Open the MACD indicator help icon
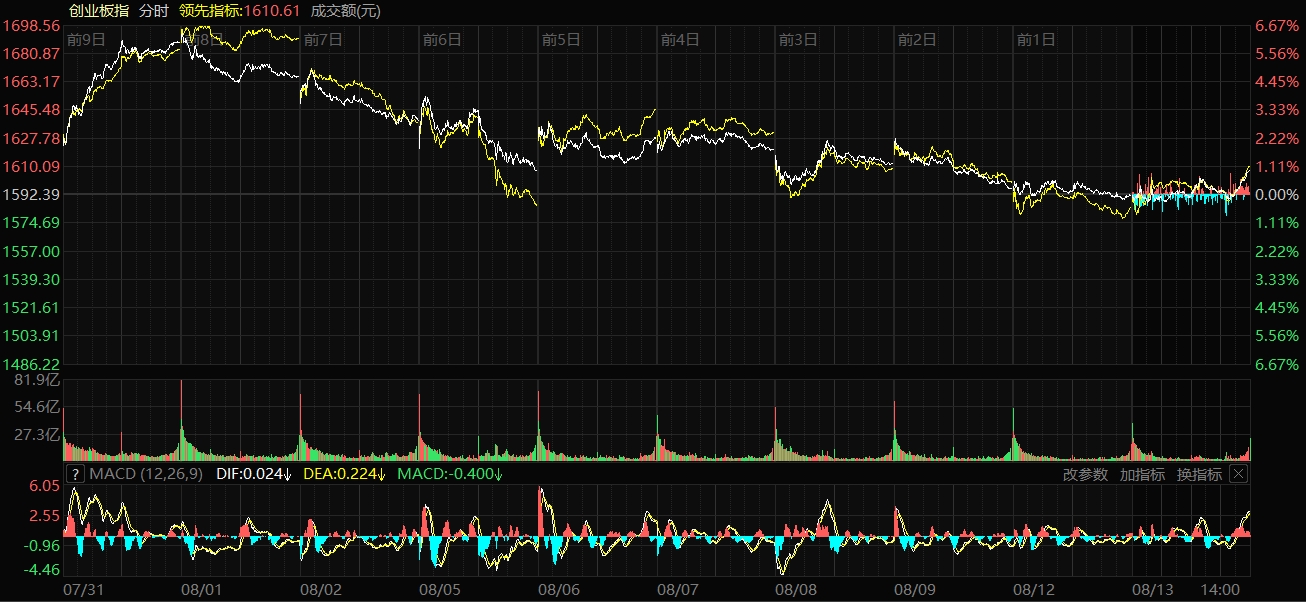Image resolution: width=1306 pixels, height=602 pixels. click(75, 474)
